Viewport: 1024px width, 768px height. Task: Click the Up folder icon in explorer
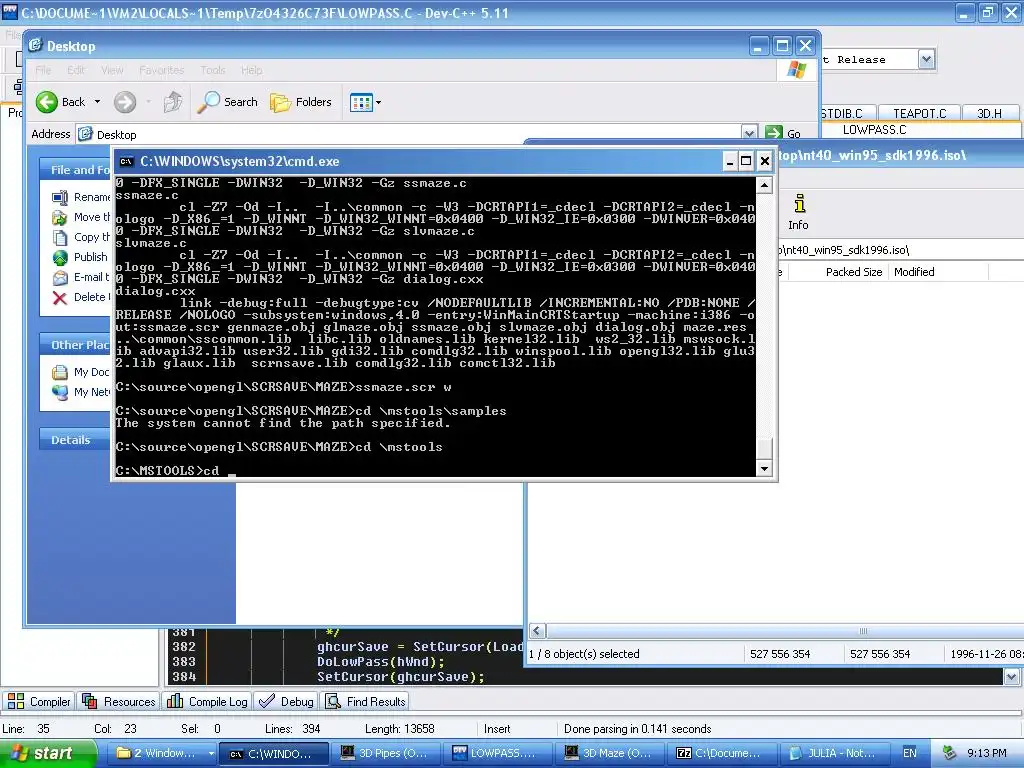pyautogui.click(x=172, y=102)
